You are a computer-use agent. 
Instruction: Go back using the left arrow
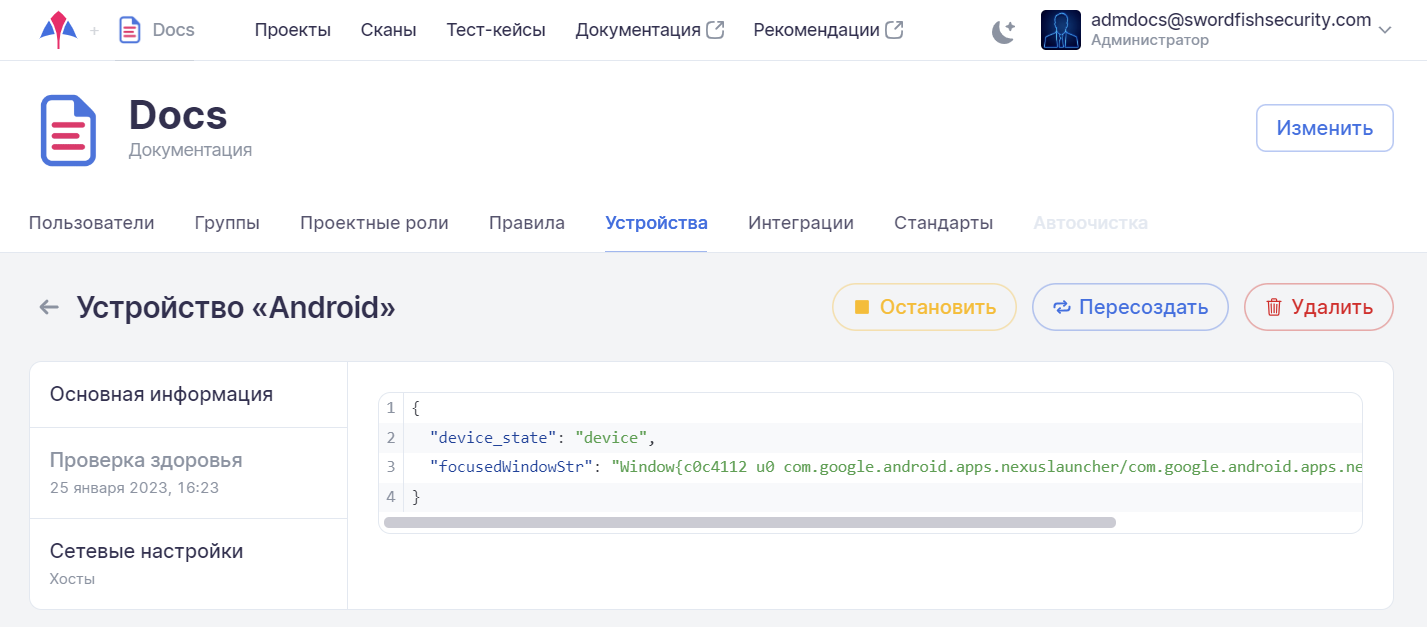pos(49,307)
